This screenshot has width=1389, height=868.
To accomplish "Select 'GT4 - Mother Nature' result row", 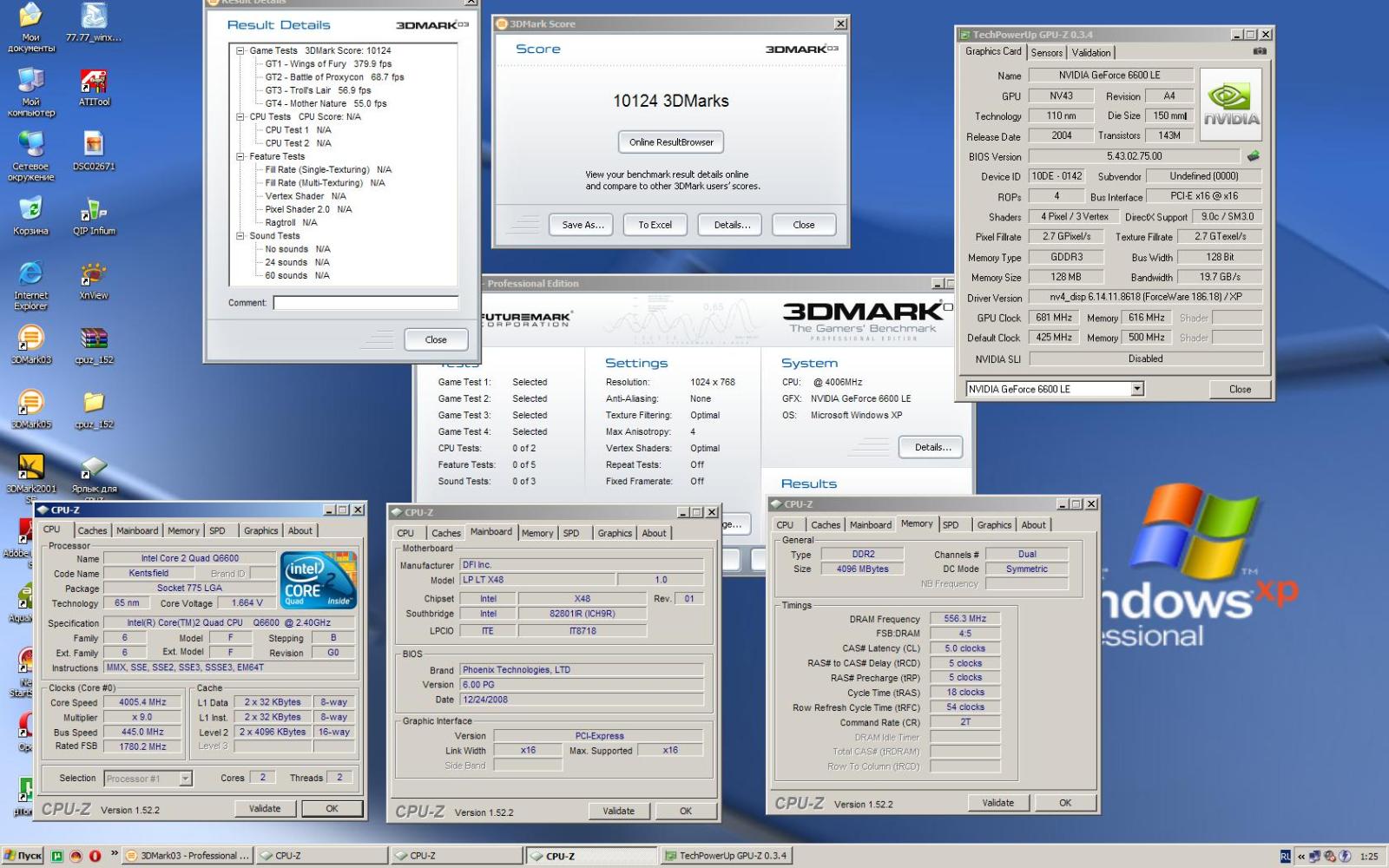I will coord(326,103).
